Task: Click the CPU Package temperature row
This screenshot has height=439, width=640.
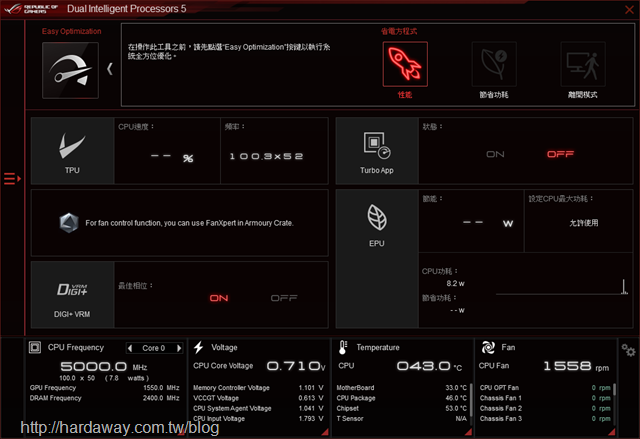Action: pyautogui.click(x=402, y=398)
